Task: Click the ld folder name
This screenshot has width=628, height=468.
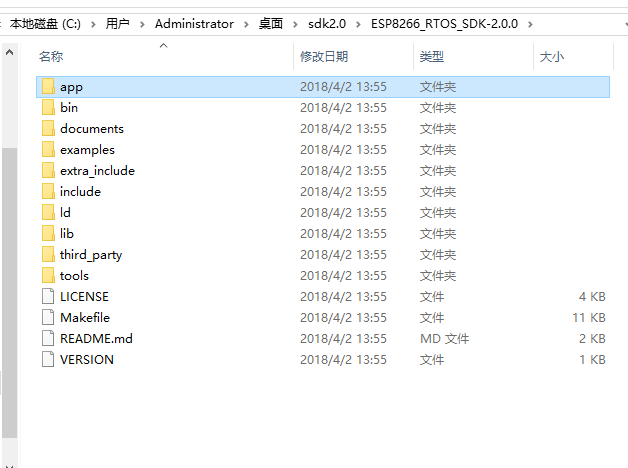Action: 65,213
